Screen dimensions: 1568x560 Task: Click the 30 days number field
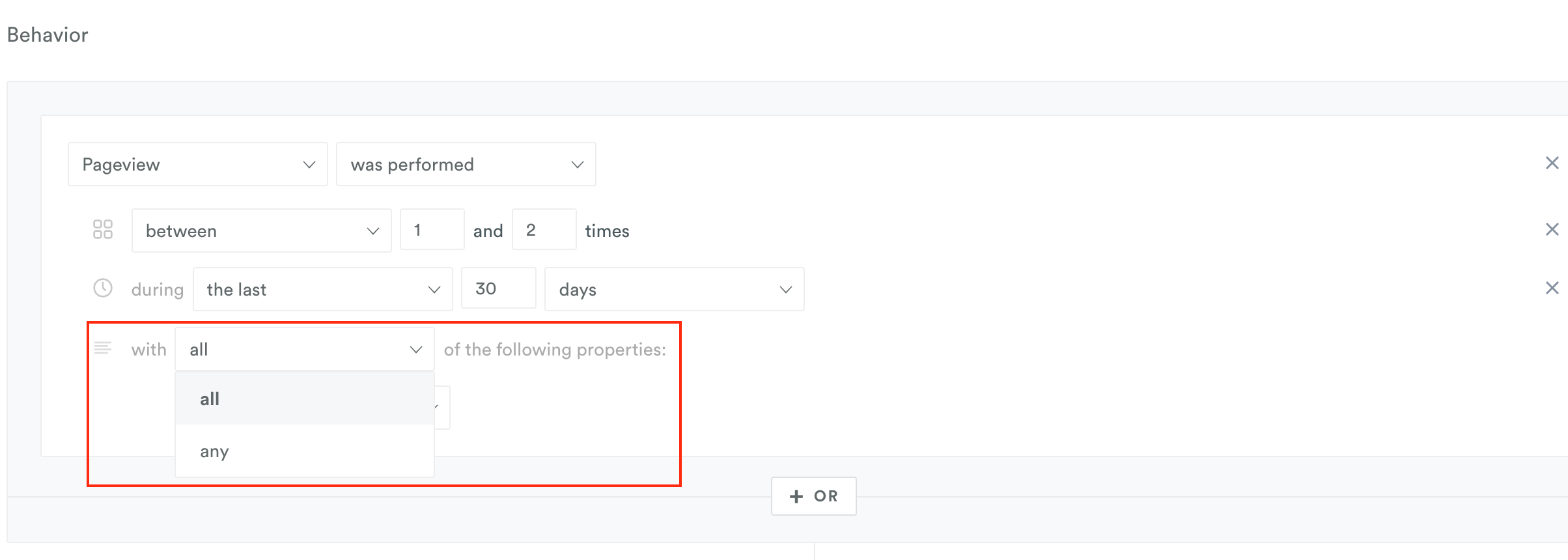click(x=499, y=288)
